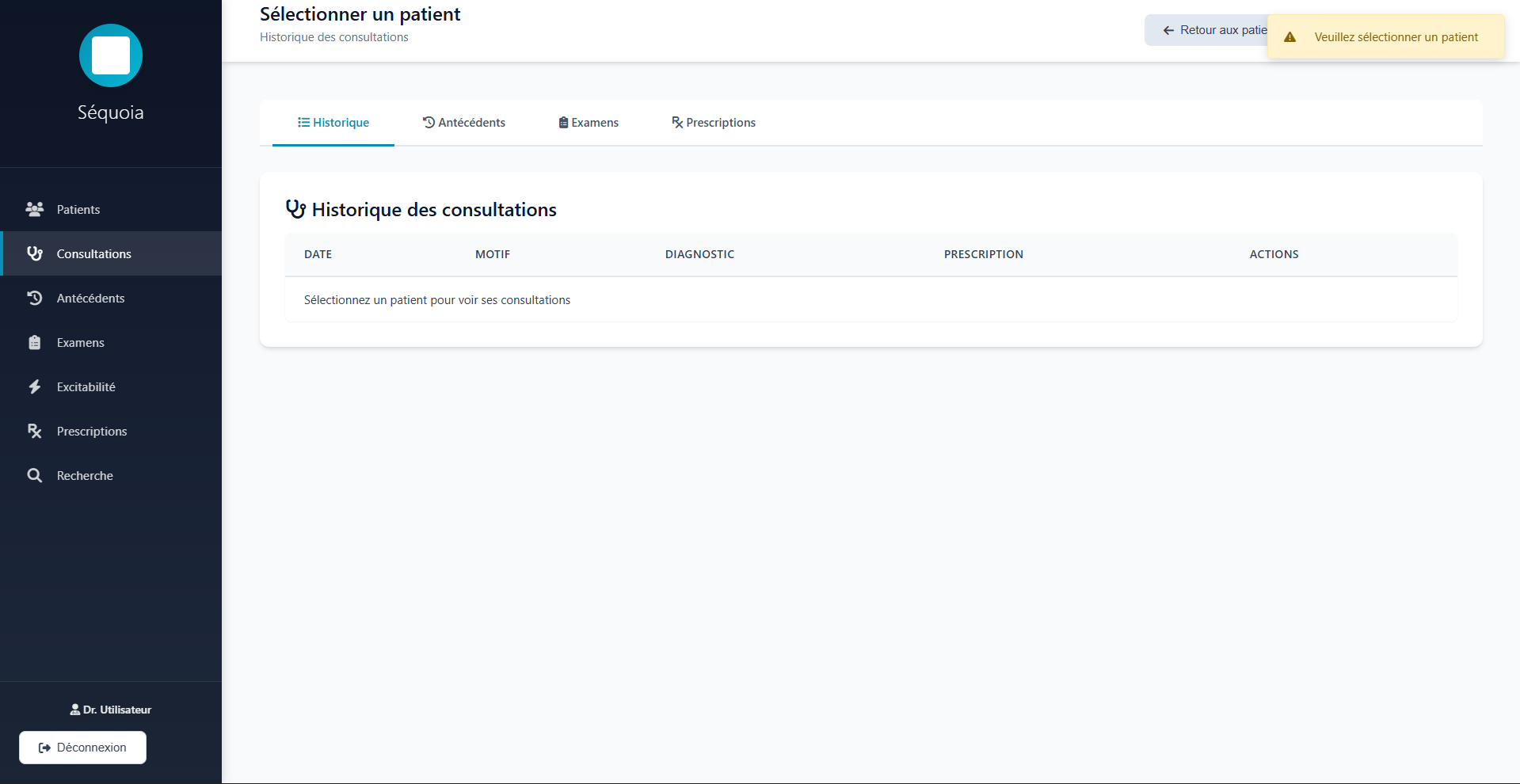Click the Patients group icon in sidebar
The image size is (1520, 784).
[x=35, y=209]
